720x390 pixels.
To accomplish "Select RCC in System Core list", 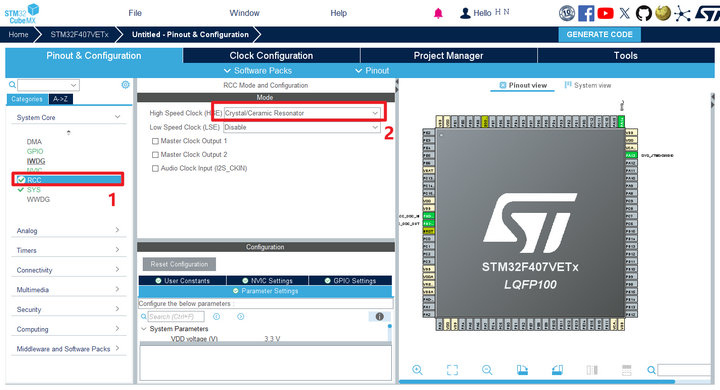I will 68,180.
